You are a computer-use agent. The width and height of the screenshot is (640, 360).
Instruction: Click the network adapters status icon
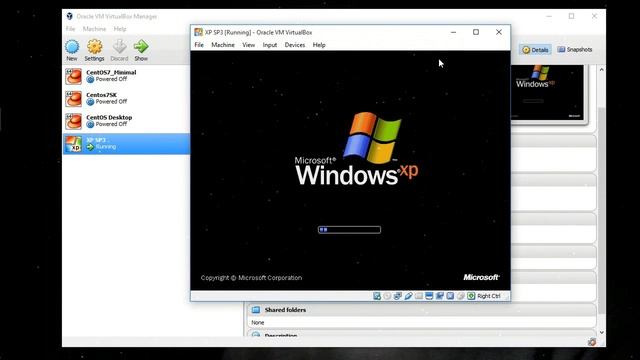tap(398, 296)
